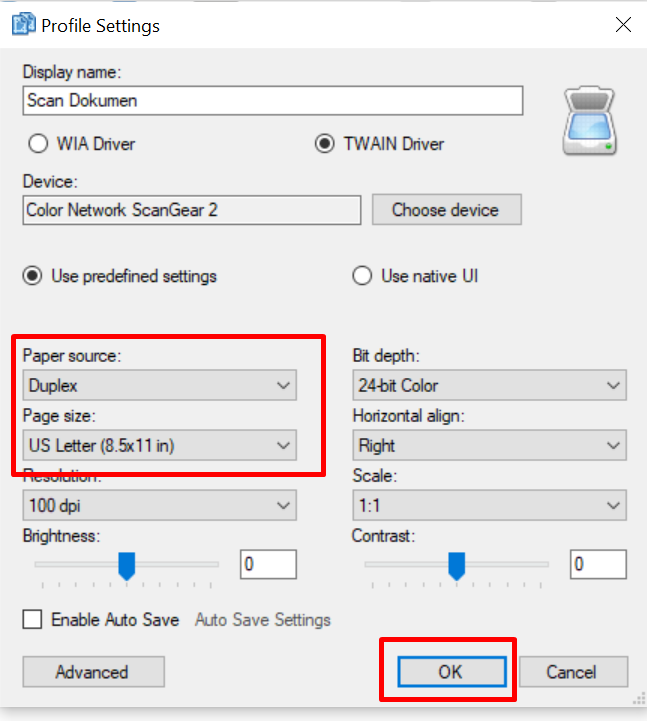Expand the Bit depth dropdown
The height and width of the screenshot is (721, 647).
pos(489,385)
